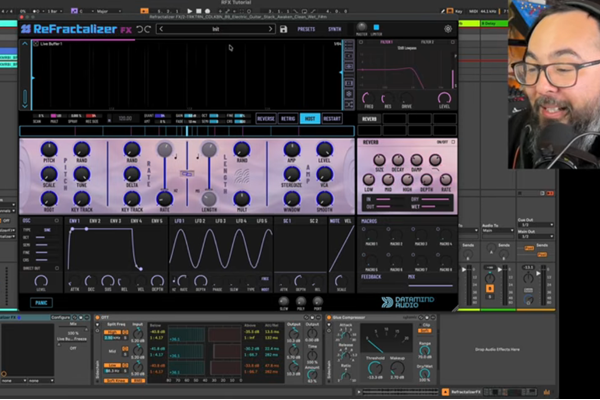600x400 pixels.
Task: Toggle the DIRECT OUT circle
Action: point(57,268)
